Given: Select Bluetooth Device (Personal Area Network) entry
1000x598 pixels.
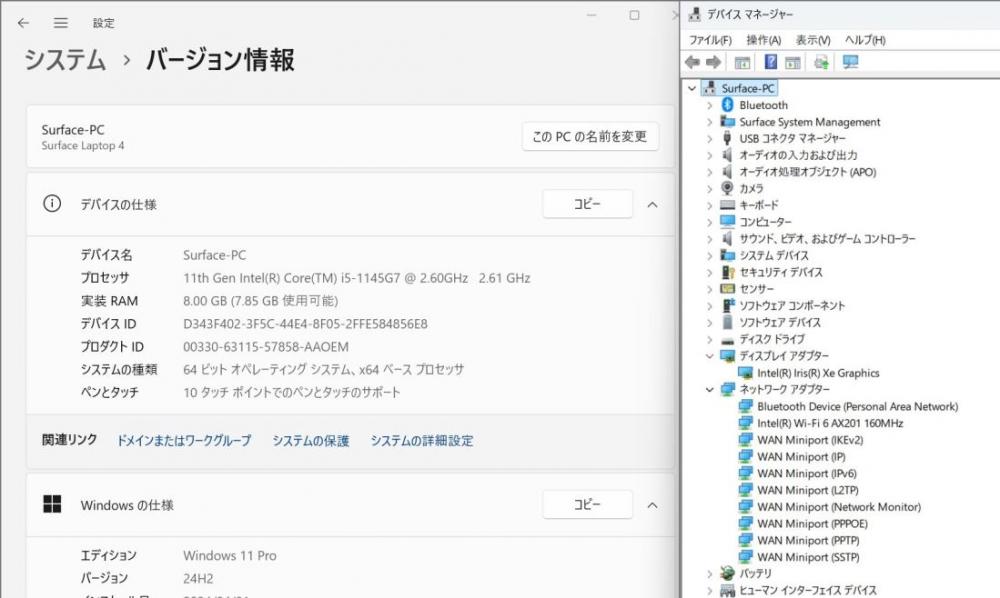Looking at the screenshot, I should pyautogui.click(x=857, y=406).
